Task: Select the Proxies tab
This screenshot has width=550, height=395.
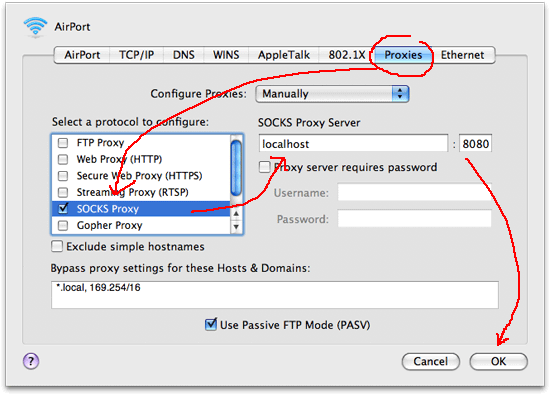Action: point(403,55)
